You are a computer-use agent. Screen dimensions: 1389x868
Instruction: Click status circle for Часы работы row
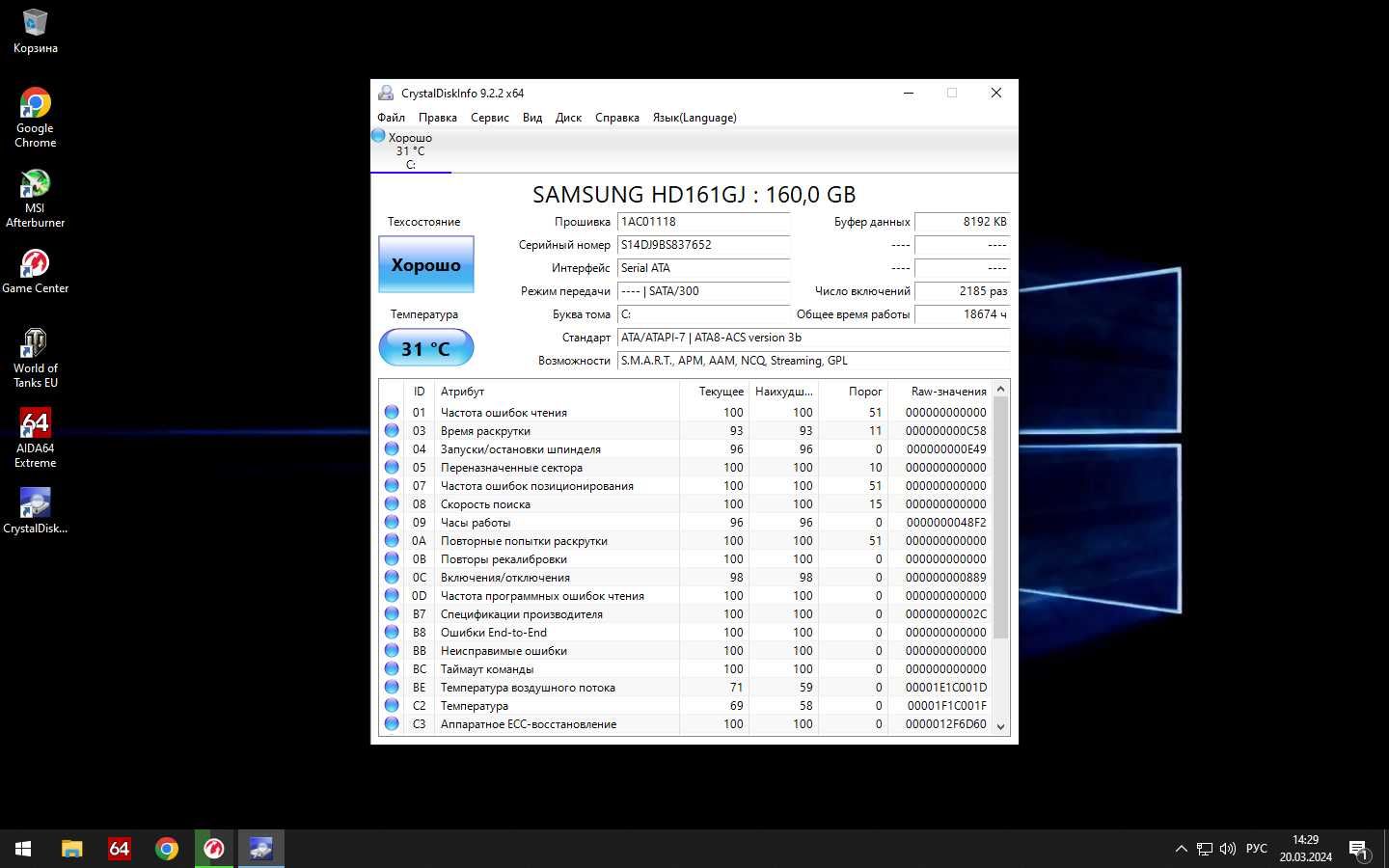(x=392, y=522)
